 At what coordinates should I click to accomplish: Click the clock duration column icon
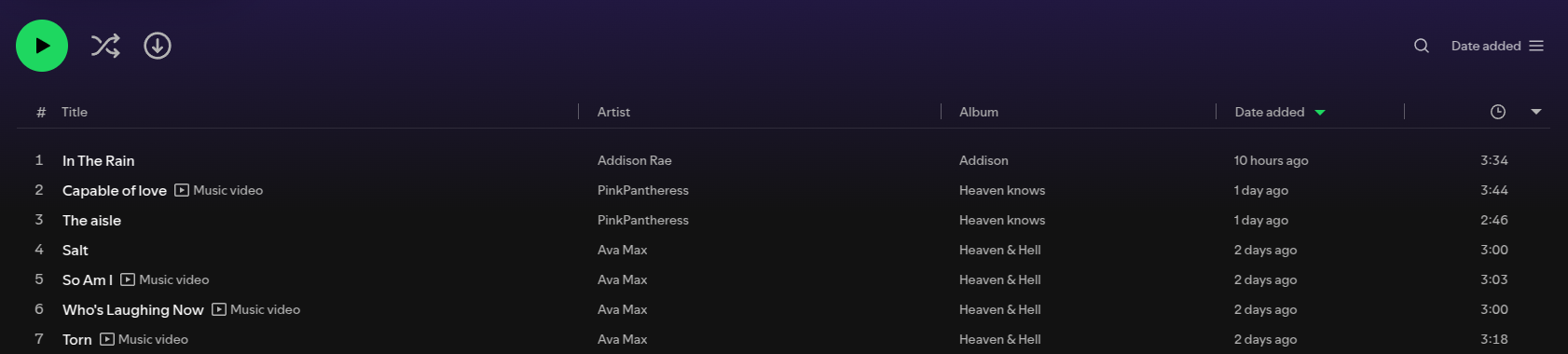1498,112
